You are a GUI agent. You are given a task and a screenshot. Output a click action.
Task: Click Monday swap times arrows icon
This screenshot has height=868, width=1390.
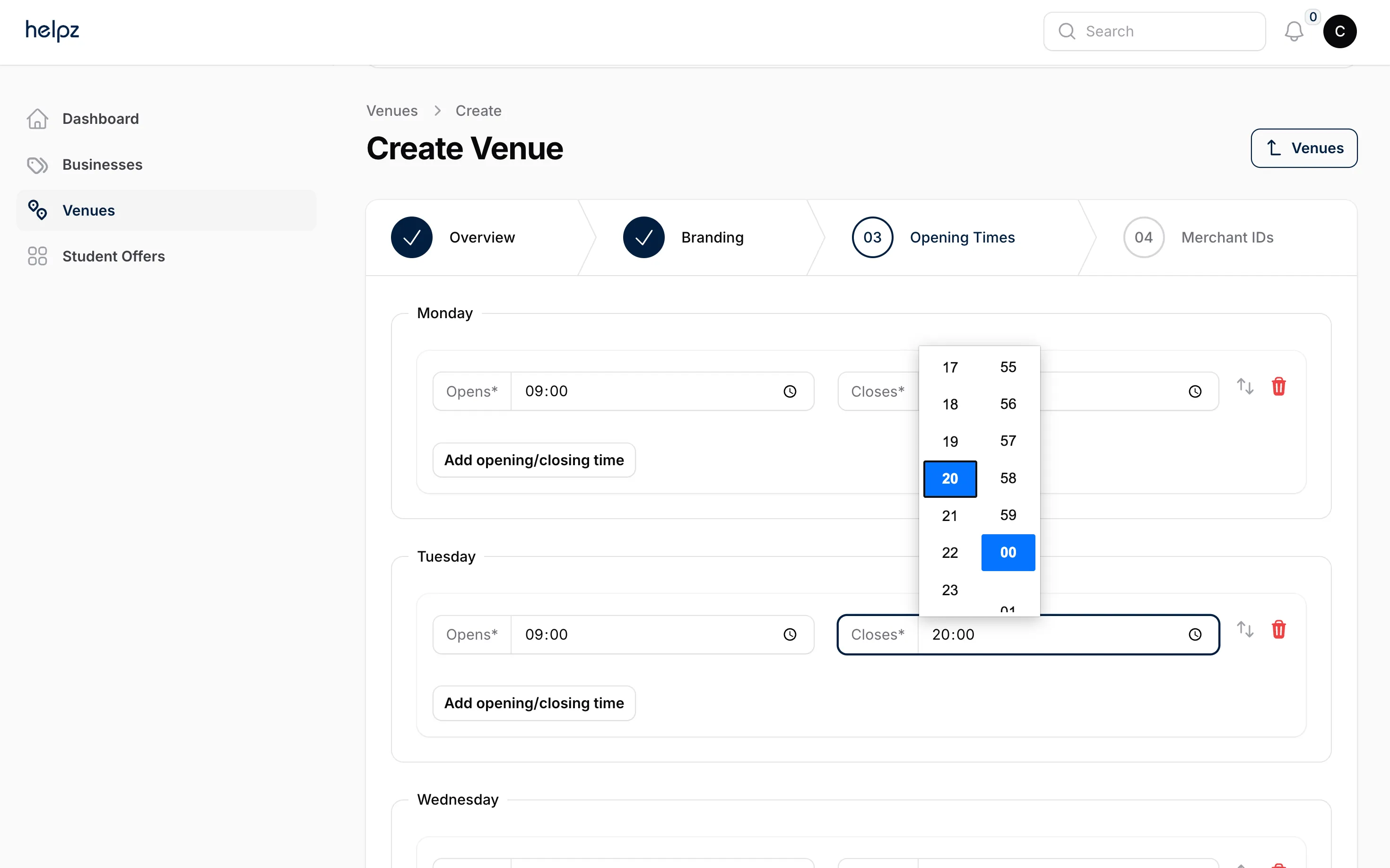[x=1245, y=386]
